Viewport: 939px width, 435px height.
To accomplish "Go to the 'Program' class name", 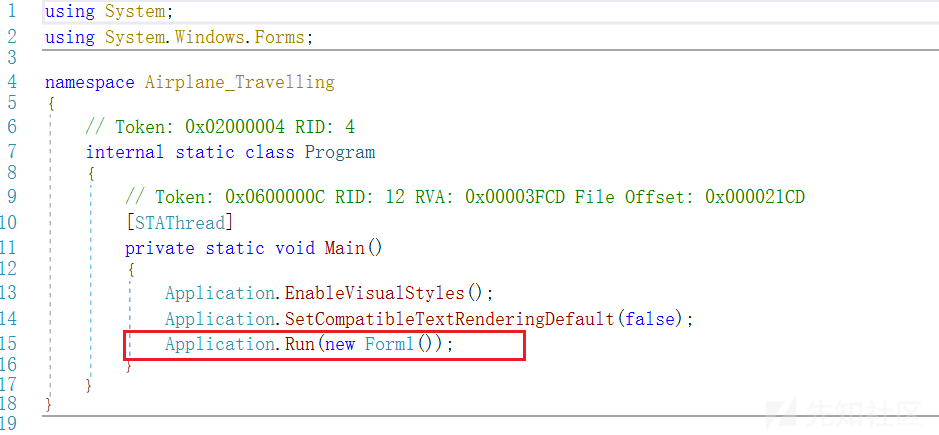I will [x=340, y=152].
